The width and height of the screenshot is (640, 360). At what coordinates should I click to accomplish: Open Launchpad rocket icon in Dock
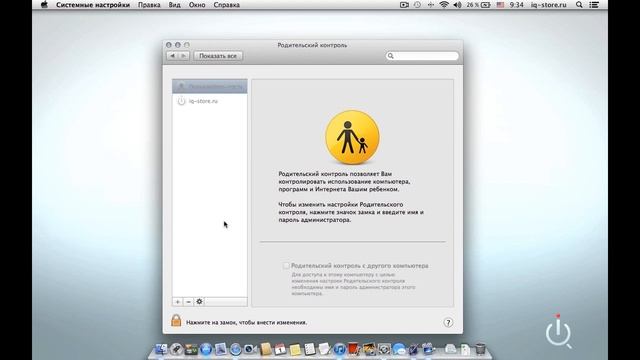coord(176,349)
